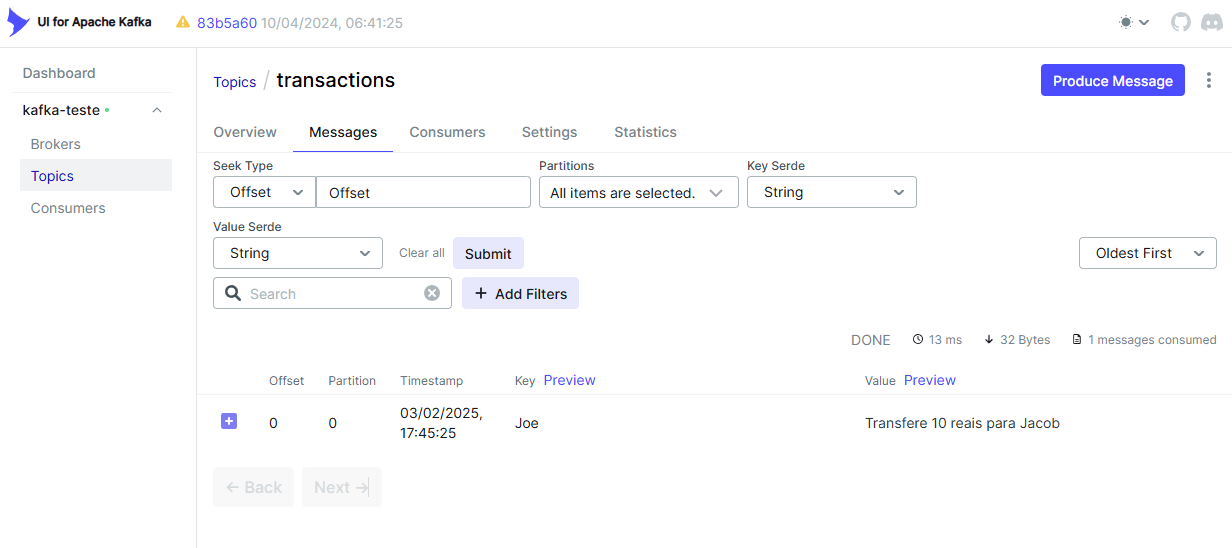Switch to the Overview tab
1232x548 pixels.
pos(245,132)
